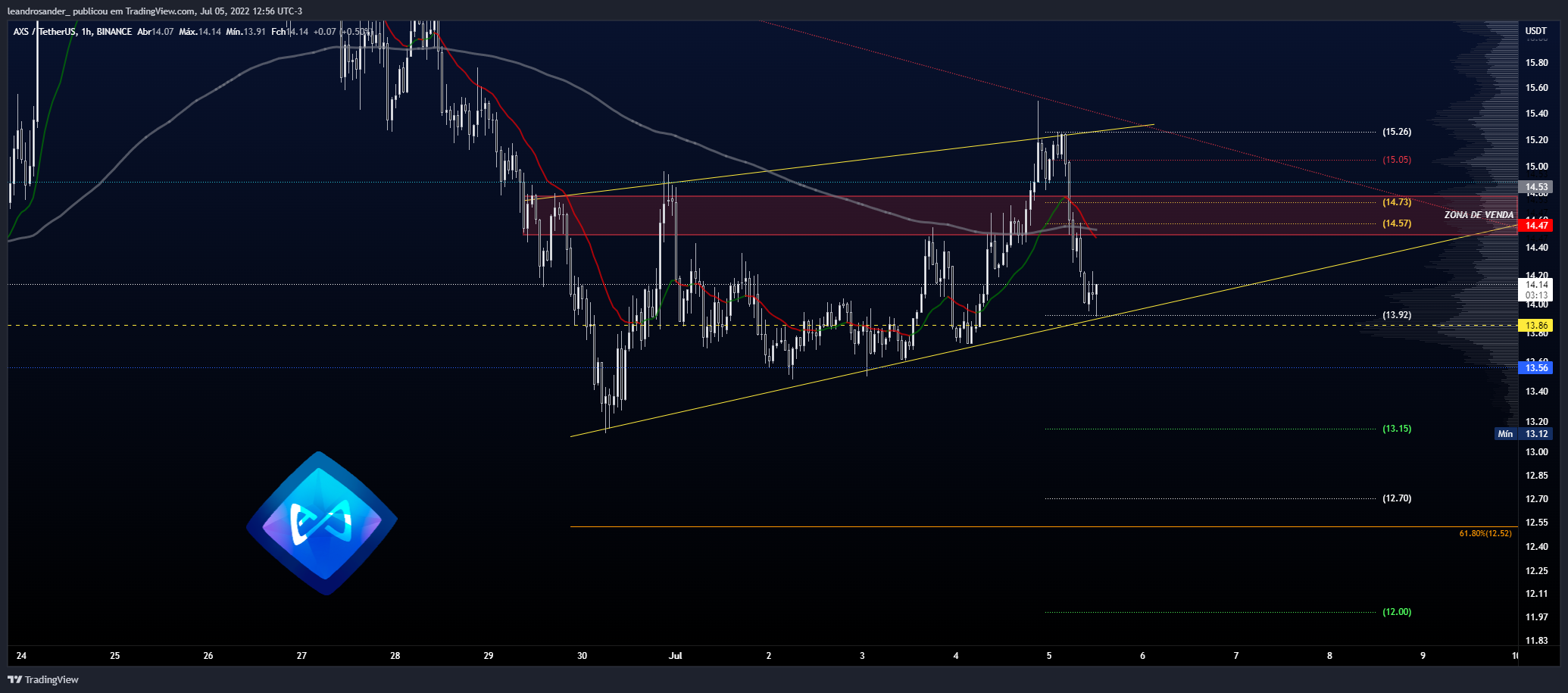The width and height of the screenshot is (1568, 693).
Task: Click the 11.83 price axis value
Action: [x=1537, y=641]
